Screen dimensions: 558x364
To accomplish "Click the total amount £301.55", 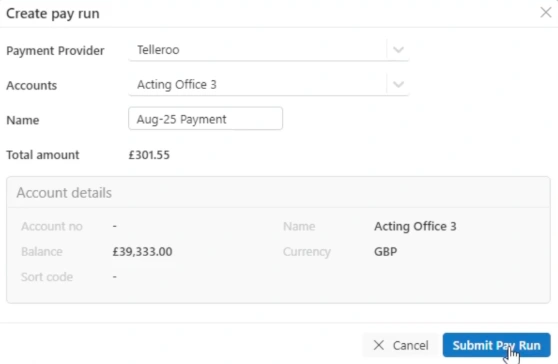I will click(149, 155).
